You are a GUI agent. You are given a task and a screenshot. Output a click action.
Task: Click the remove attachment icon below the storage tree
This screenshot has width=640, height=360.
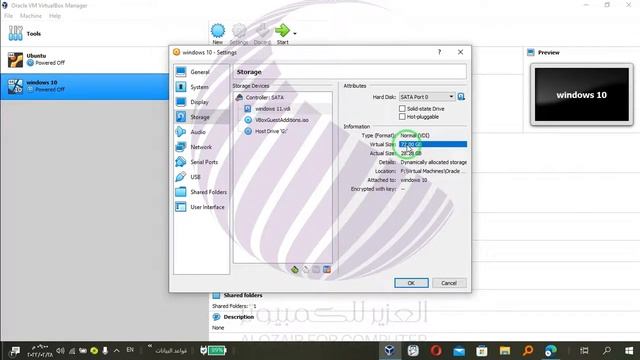(x=327, y=269)
